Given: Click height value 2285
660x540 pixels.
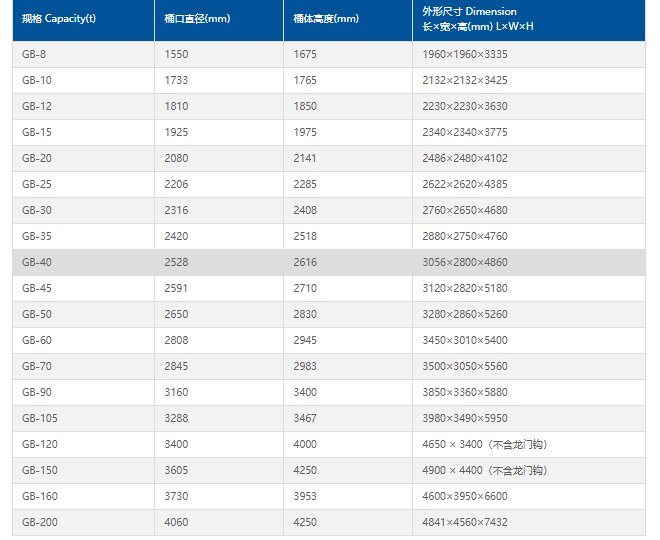Looking at the screenshot, I should click(x=305, y=184).
